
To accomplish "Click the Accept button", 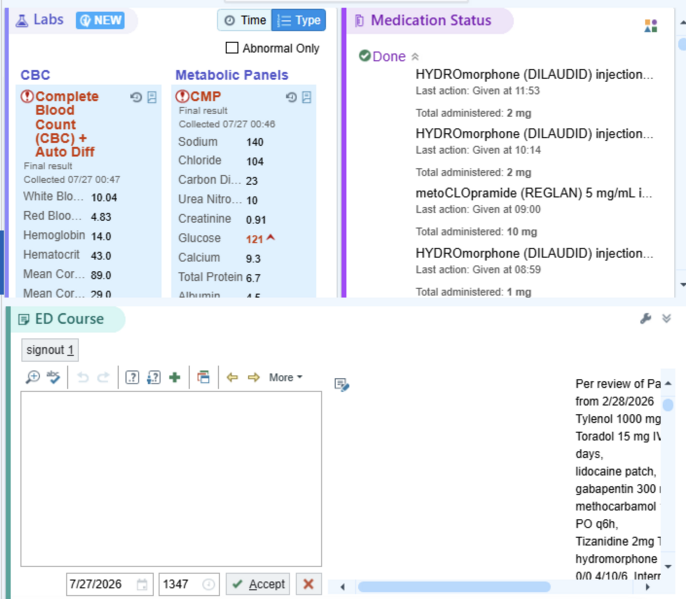I will tap(258, 584).
